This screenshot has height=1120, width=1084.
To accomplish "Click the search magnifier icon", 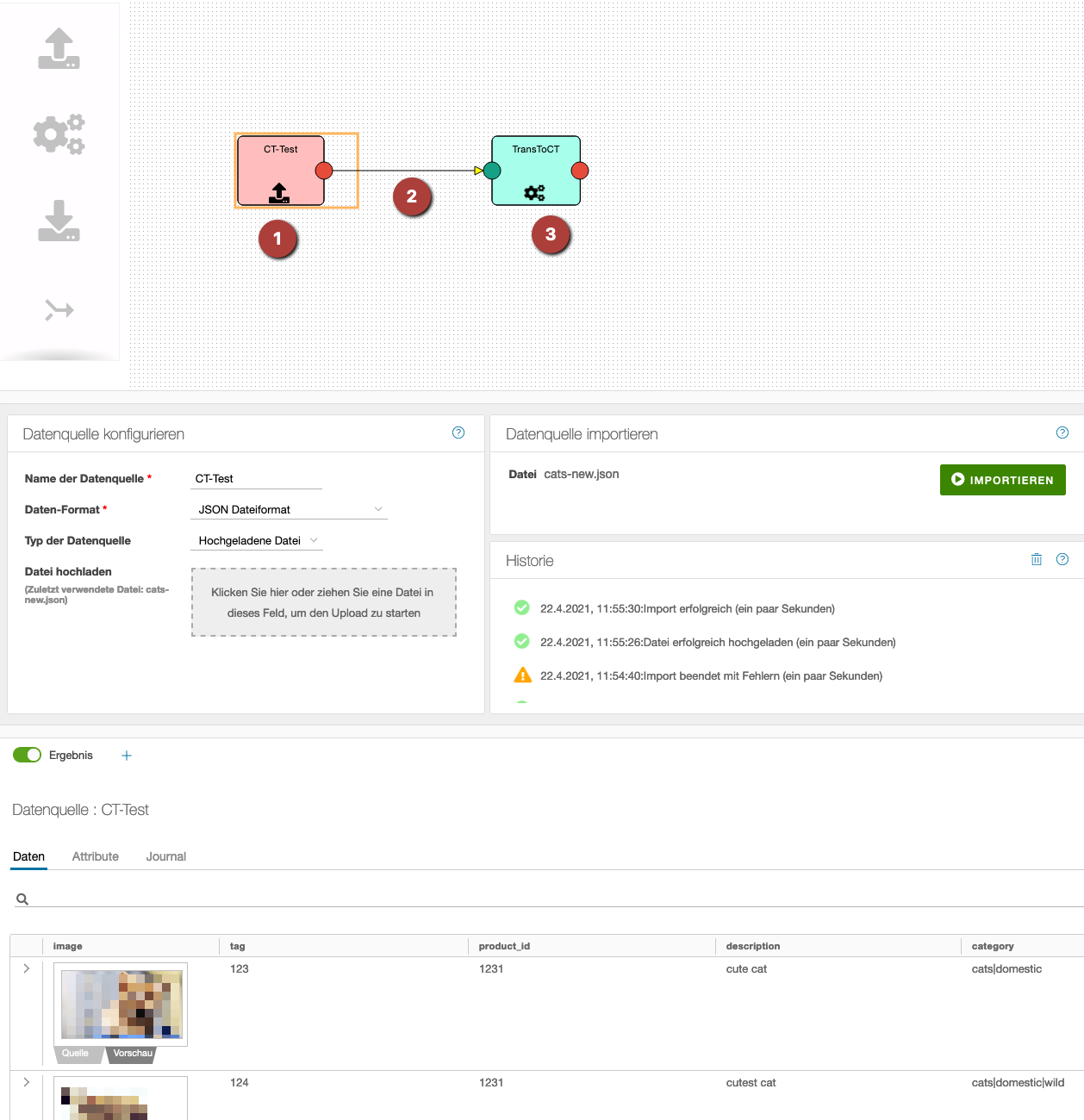I will click(22, 899).
